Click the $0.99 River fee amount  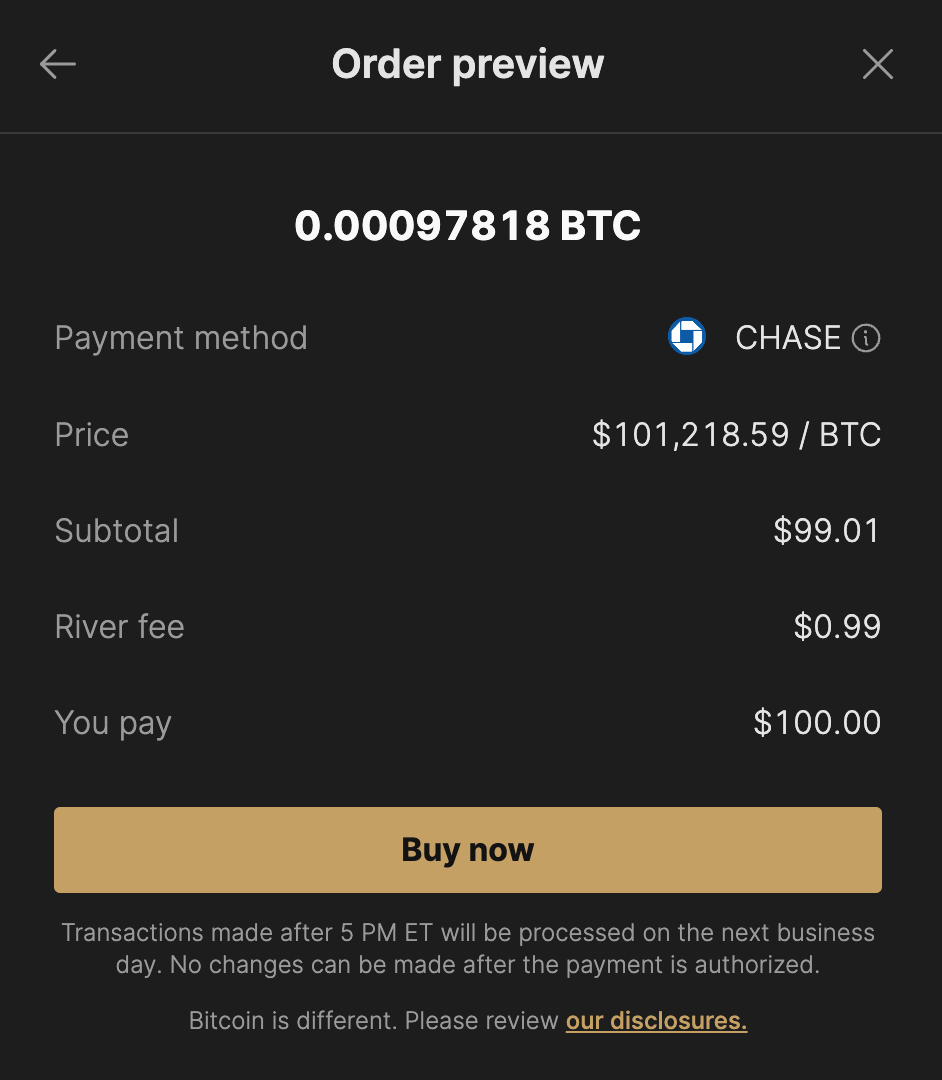pyautogui.click(x=837, y=627)
